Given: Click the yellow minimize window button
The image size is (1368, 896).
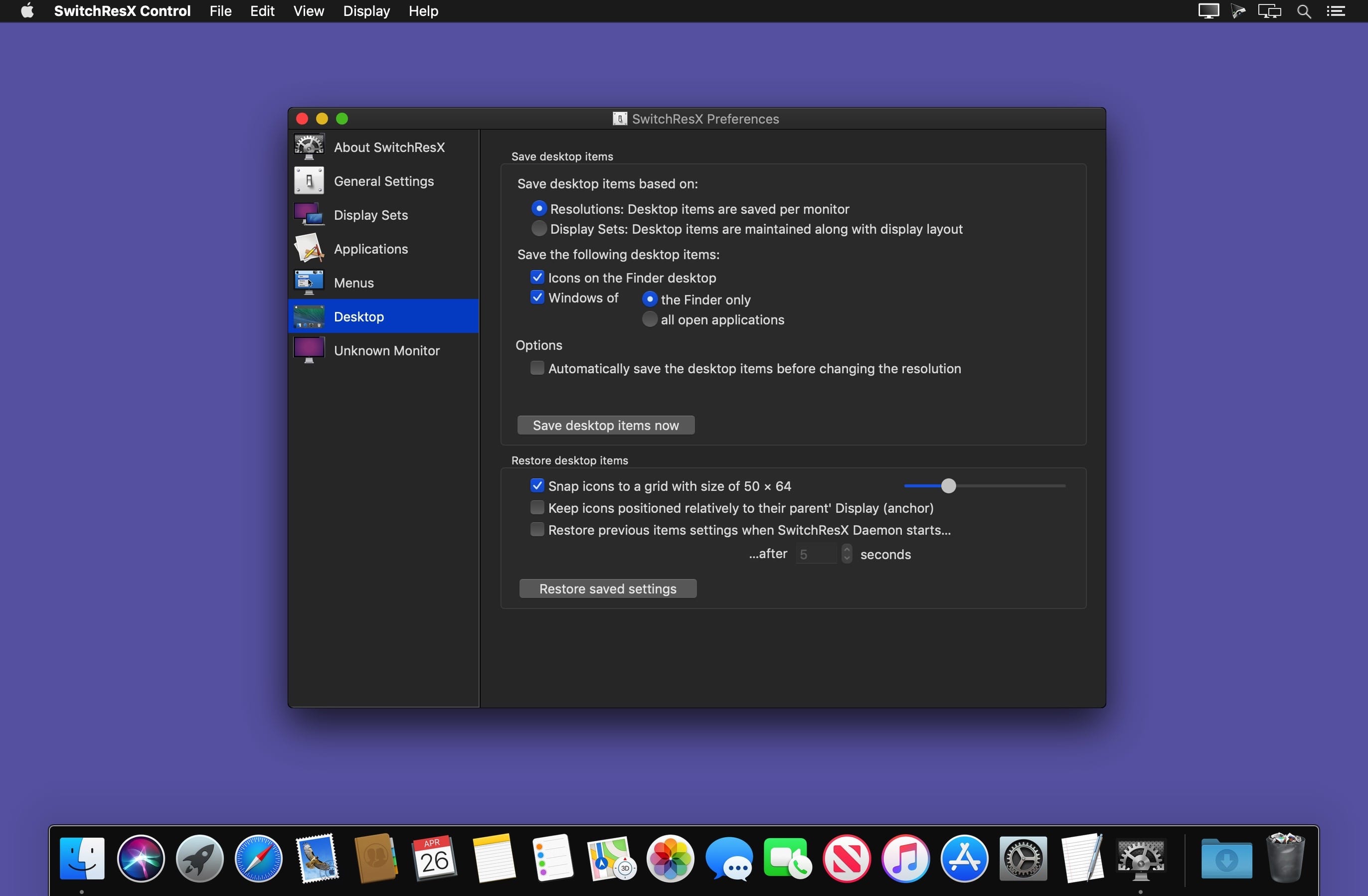Looking at the screenshot, I should click(x=322, y=119).
